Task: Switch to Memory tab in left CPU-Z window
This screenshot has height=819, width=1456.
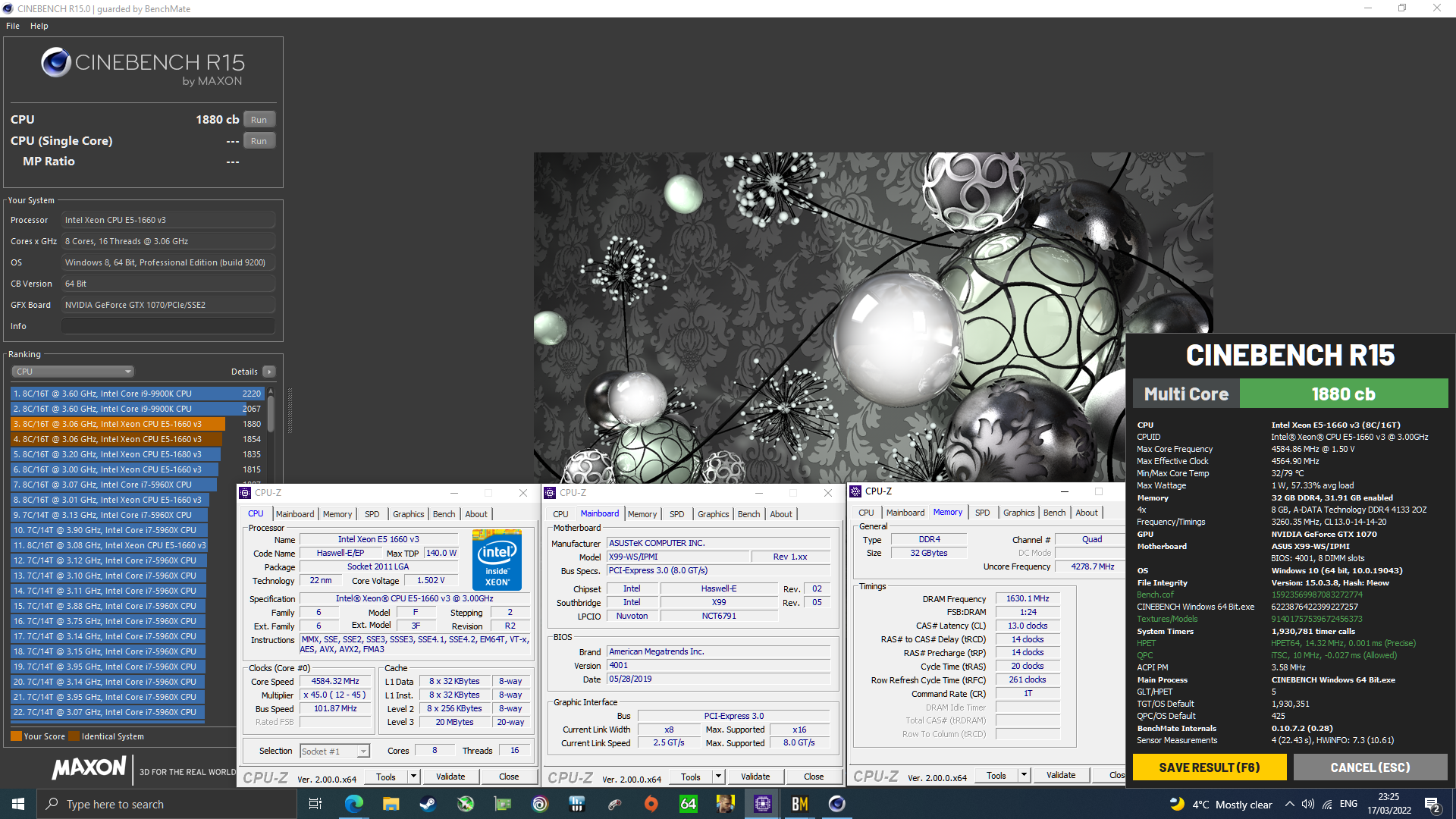Action: point(337,514)
